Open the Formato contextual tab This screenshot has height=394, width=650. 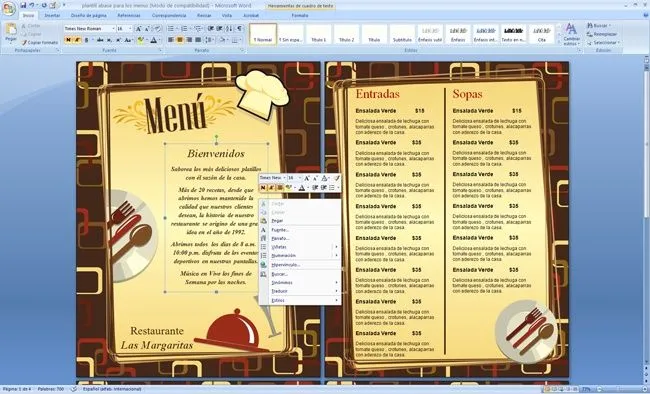click(x=300, y=15)
